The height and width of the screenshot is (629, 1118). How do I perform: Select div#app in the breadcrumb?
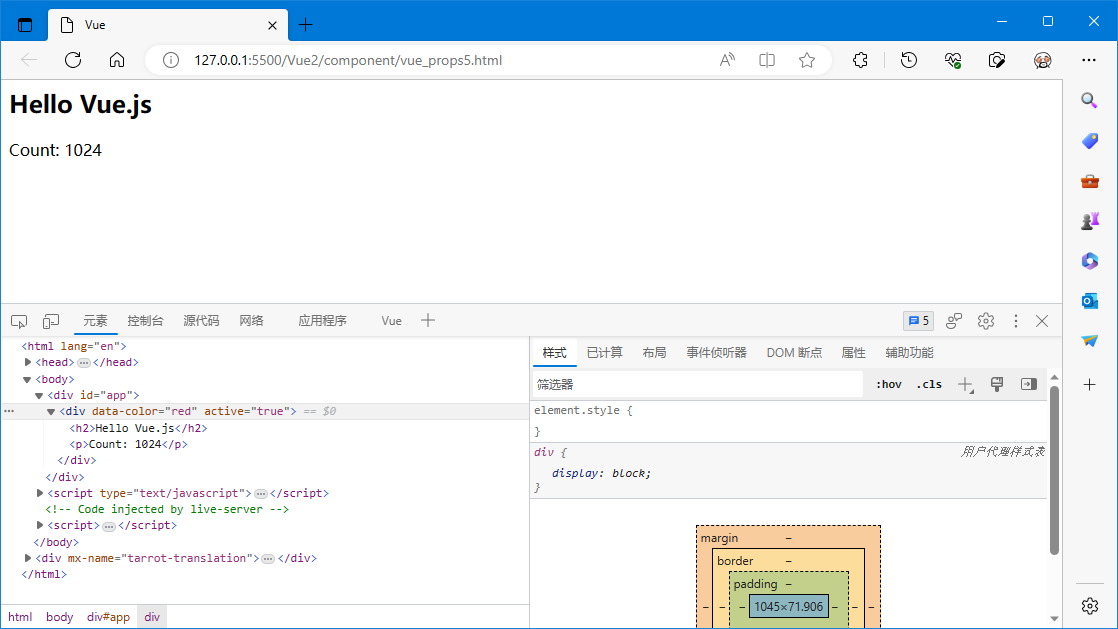coord(108,617)
